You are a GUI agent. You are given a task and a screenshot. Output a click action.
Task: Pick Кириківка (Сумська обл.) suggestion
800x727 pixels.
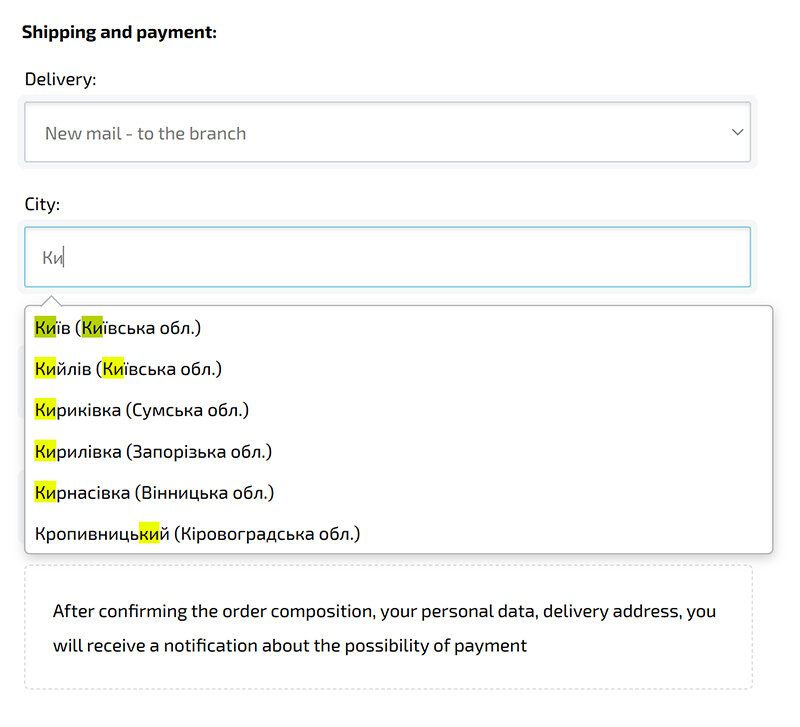tap(141, 410)
